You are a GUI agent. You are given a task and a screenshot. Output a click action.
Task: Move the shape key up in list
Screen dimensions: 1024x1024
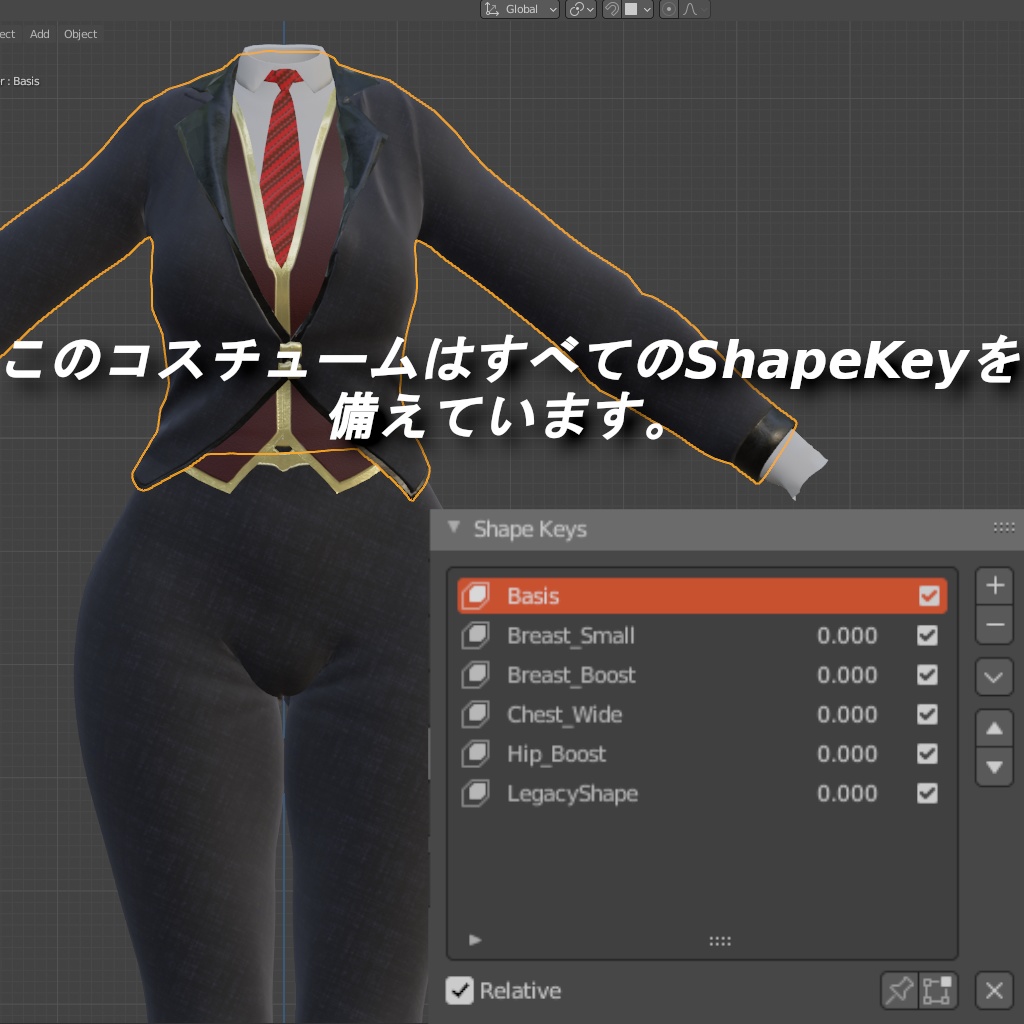(x=995, y=728)
